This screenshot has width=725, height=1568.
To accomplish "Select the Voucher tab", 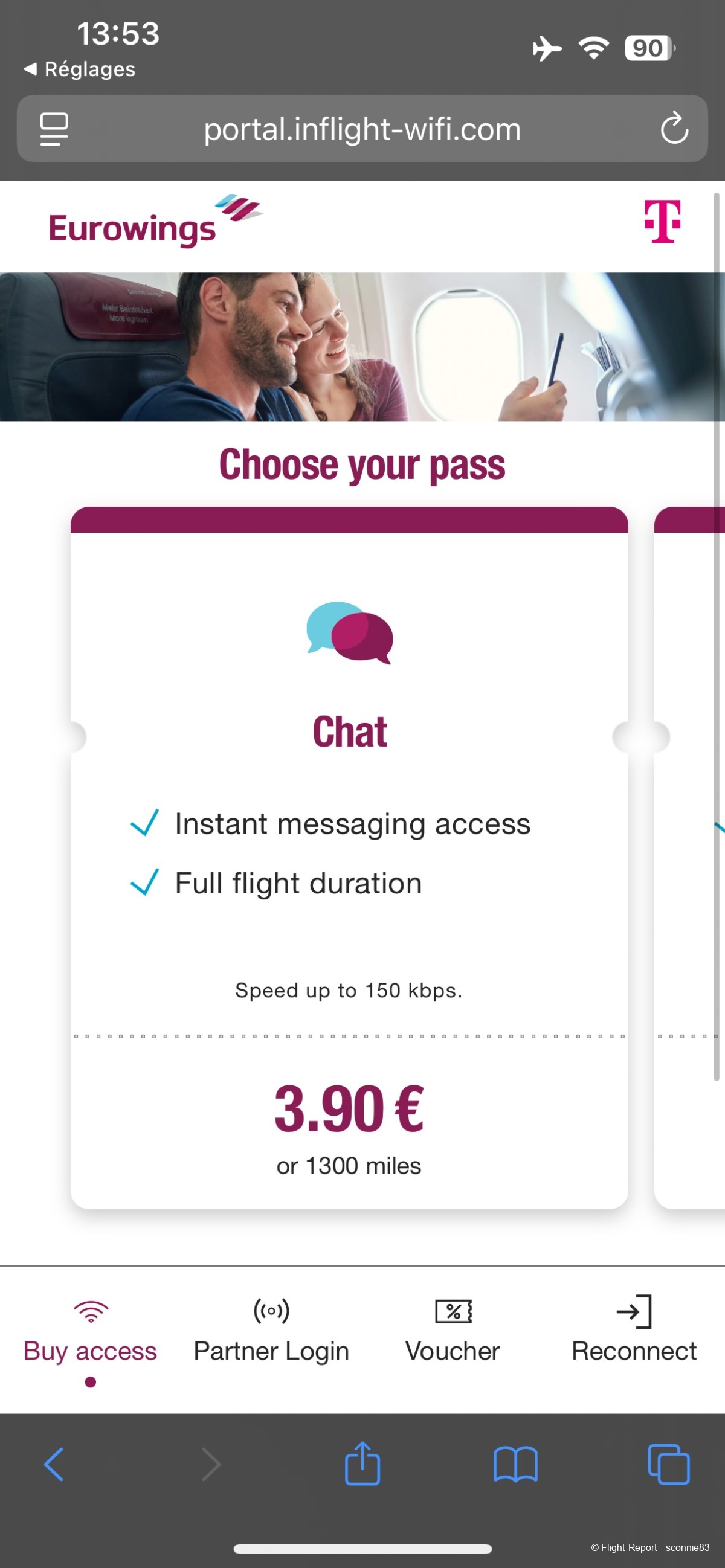I will point(453,1331).
